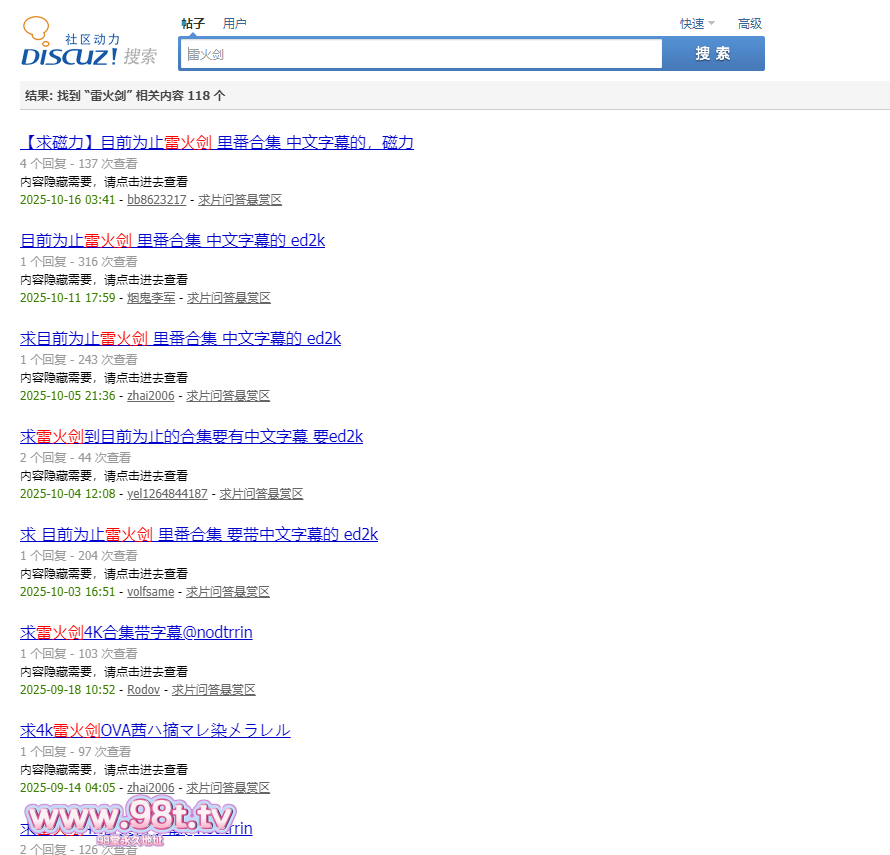The image size is (890, 855).
Task: Open 求片问答悬赏区 forum beside Rodov
Action: pos(213,690)
